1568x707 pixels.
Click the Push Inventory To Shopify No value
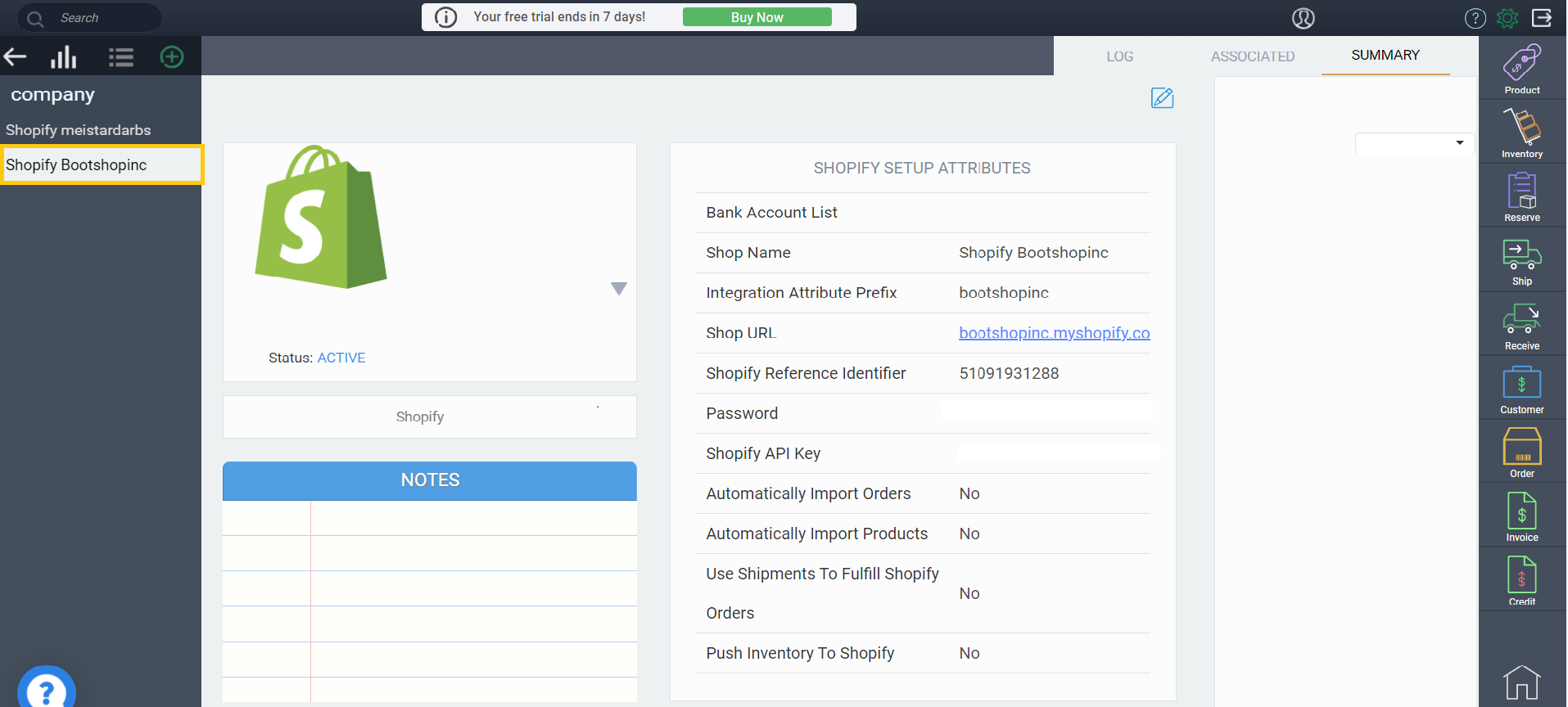click(969, 653)
